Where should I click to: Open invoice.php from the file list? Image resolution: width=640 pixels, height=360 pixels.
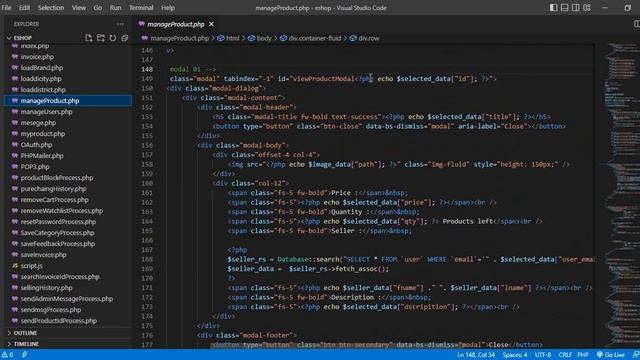(x=37, y=57)
